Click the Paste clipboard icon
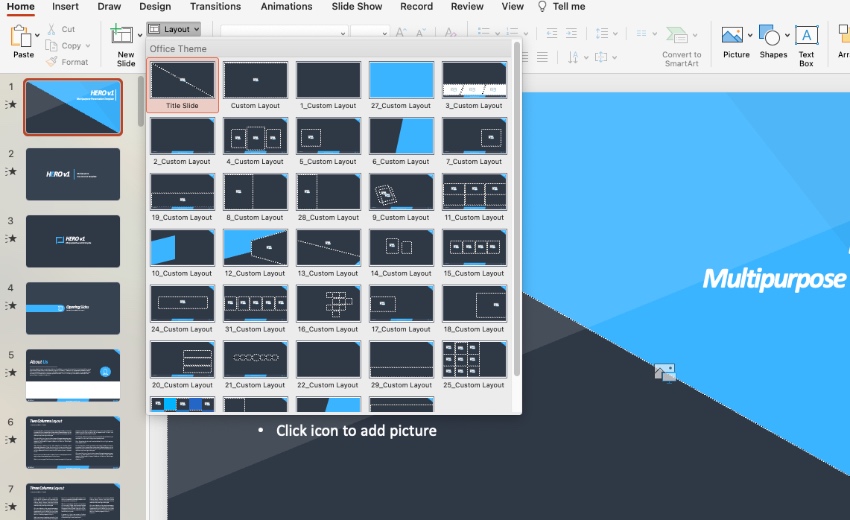This screenshot has width=850, height=520. click(21, 36)
